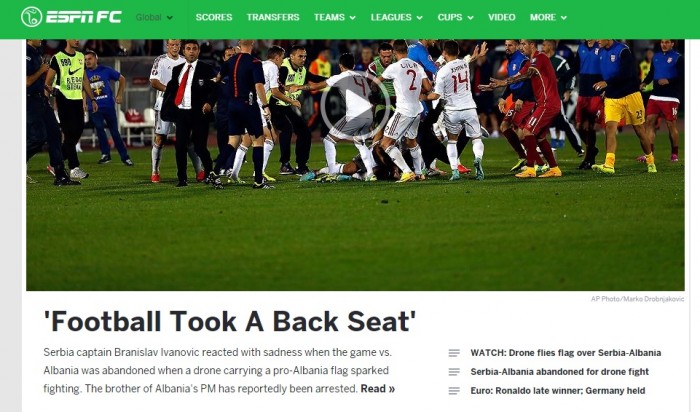
Task: Click list icon beside WATCH: Drone flies flag
Action: click(x=454, y=353)
